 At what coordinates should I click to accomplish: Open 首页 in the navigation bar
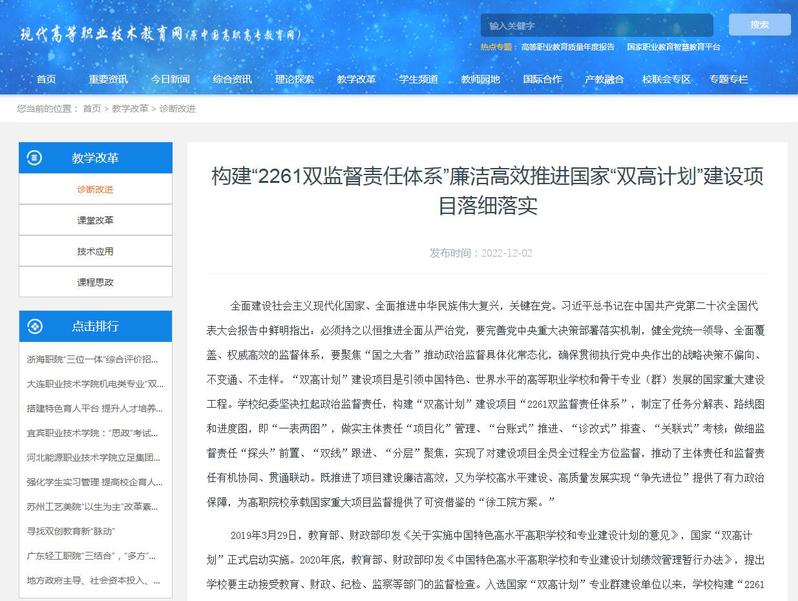tap(47, 79)
